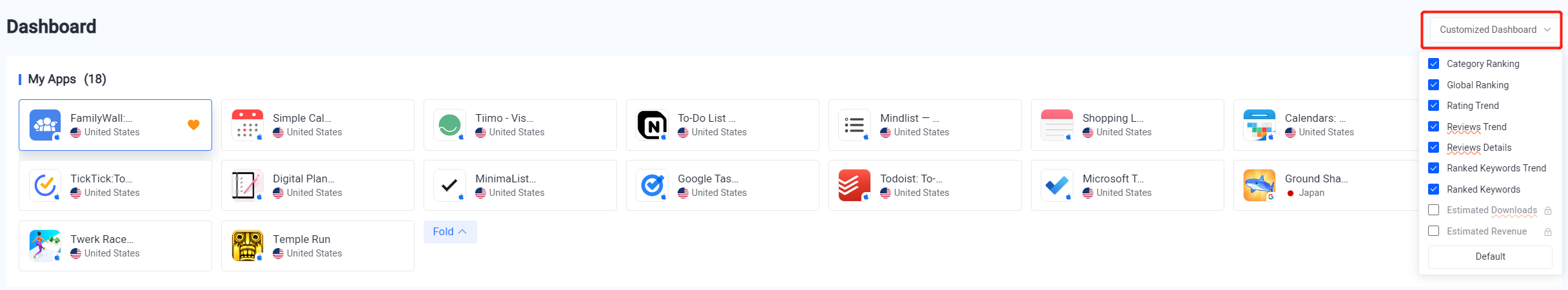
Task: Select the Google Tasks app icon
Action: coord(652,186)
